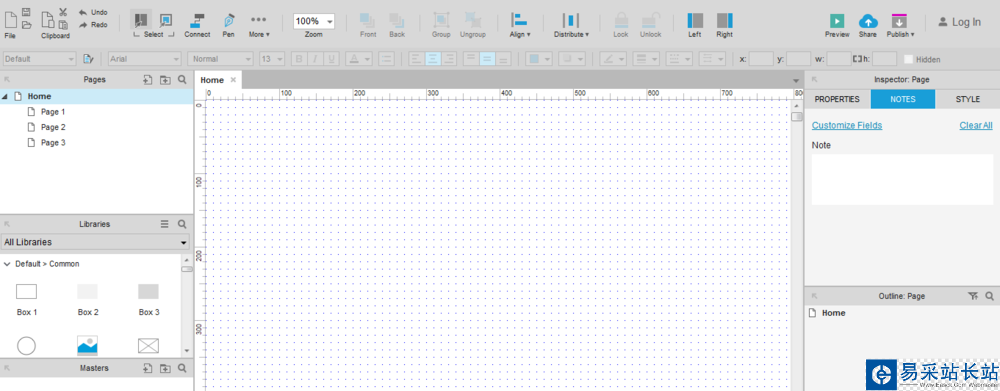Click the Log In button

pyautogui.click(x=959, y=22)
